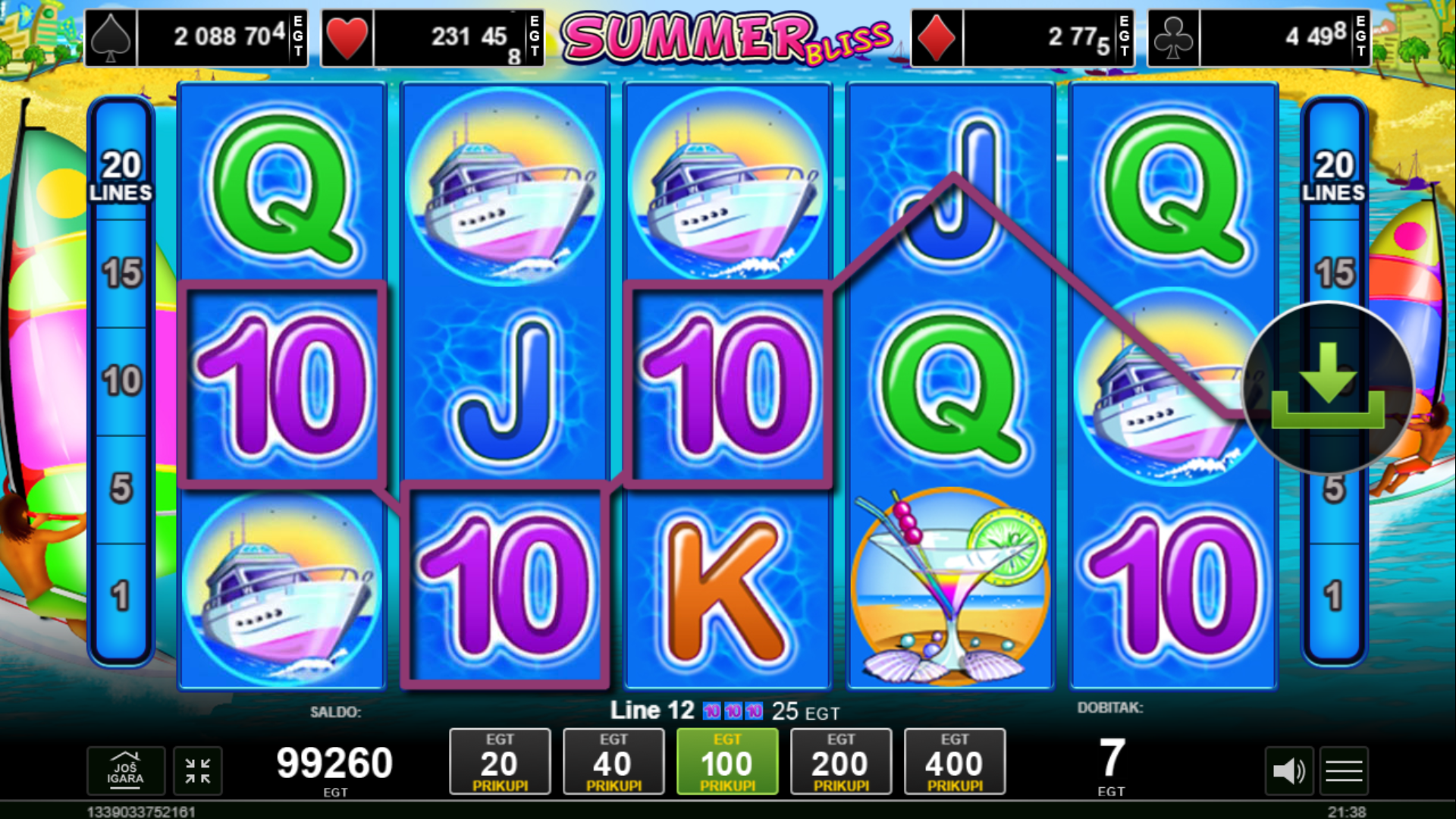Open the hamburger menu
The height and width of the screenshot is (819, 1456).
click(x=1344, y=771)
